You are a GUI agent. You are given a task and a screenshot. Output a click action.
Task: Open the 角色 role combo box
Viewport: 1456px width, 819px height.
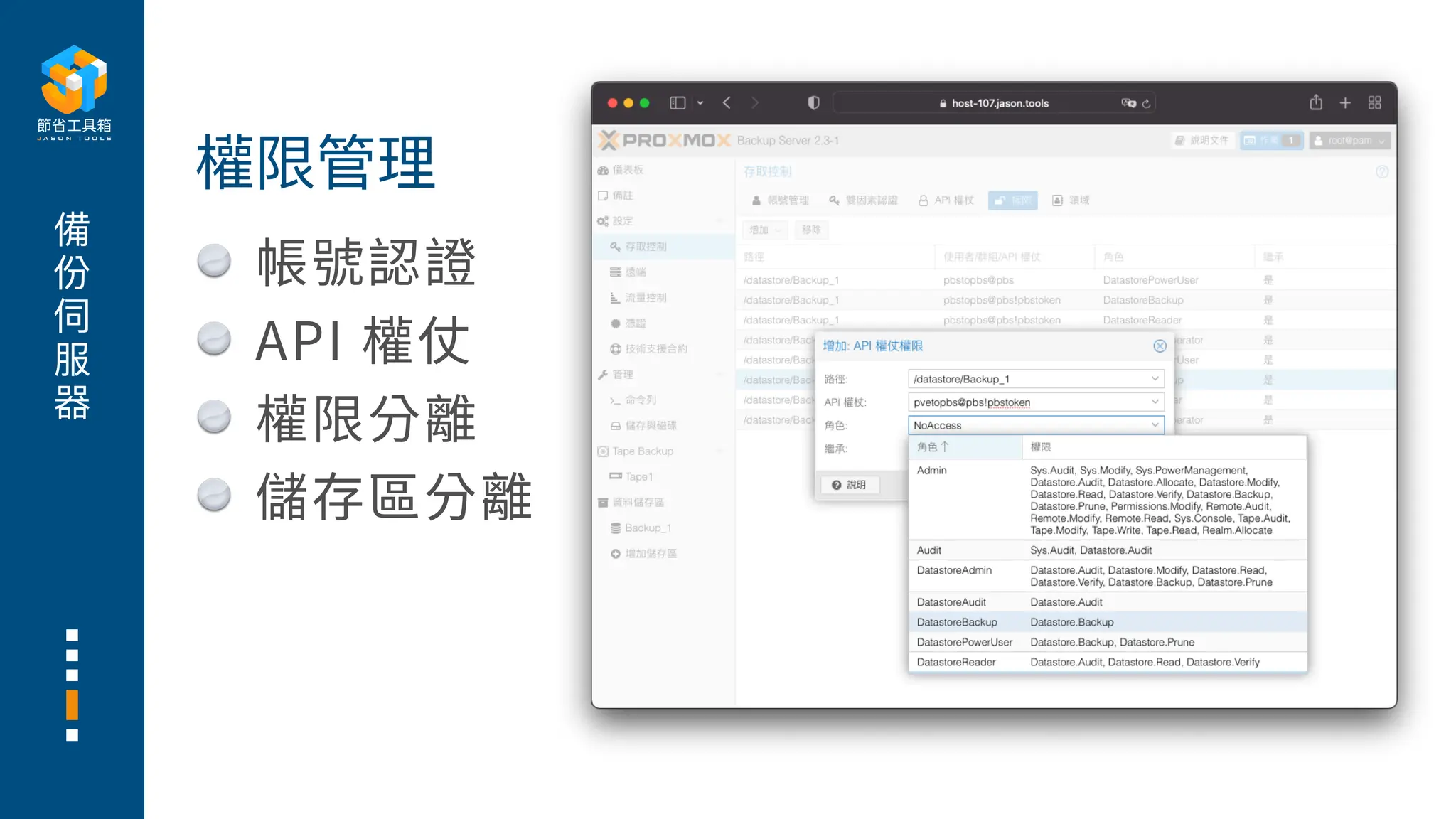tap(1036, 425)
